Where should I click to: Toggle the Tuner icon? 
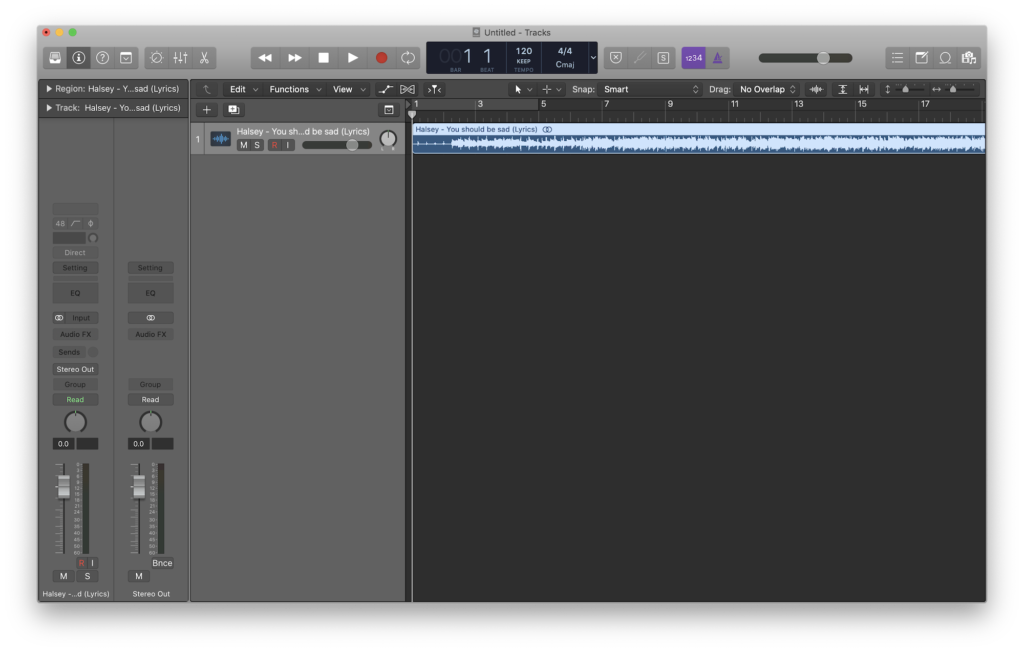(x=640, y=58)
